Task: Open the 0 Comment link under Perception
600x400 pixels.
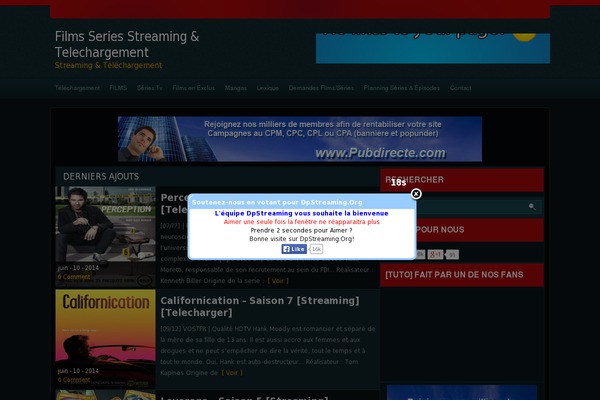Action: pyautogui.click(x=74, y=277)
